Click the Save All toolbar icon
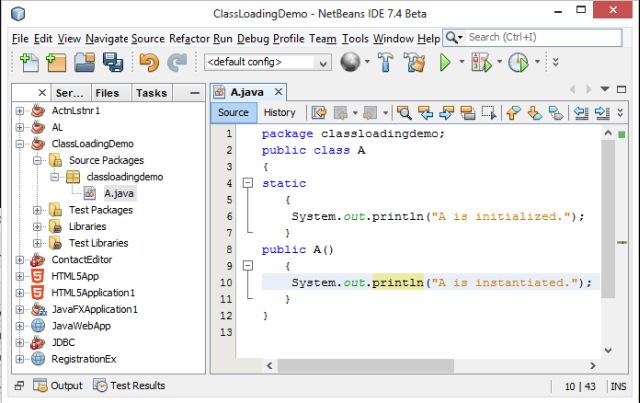640x403 pixels. pyautogui.click(x=113, y=62)
